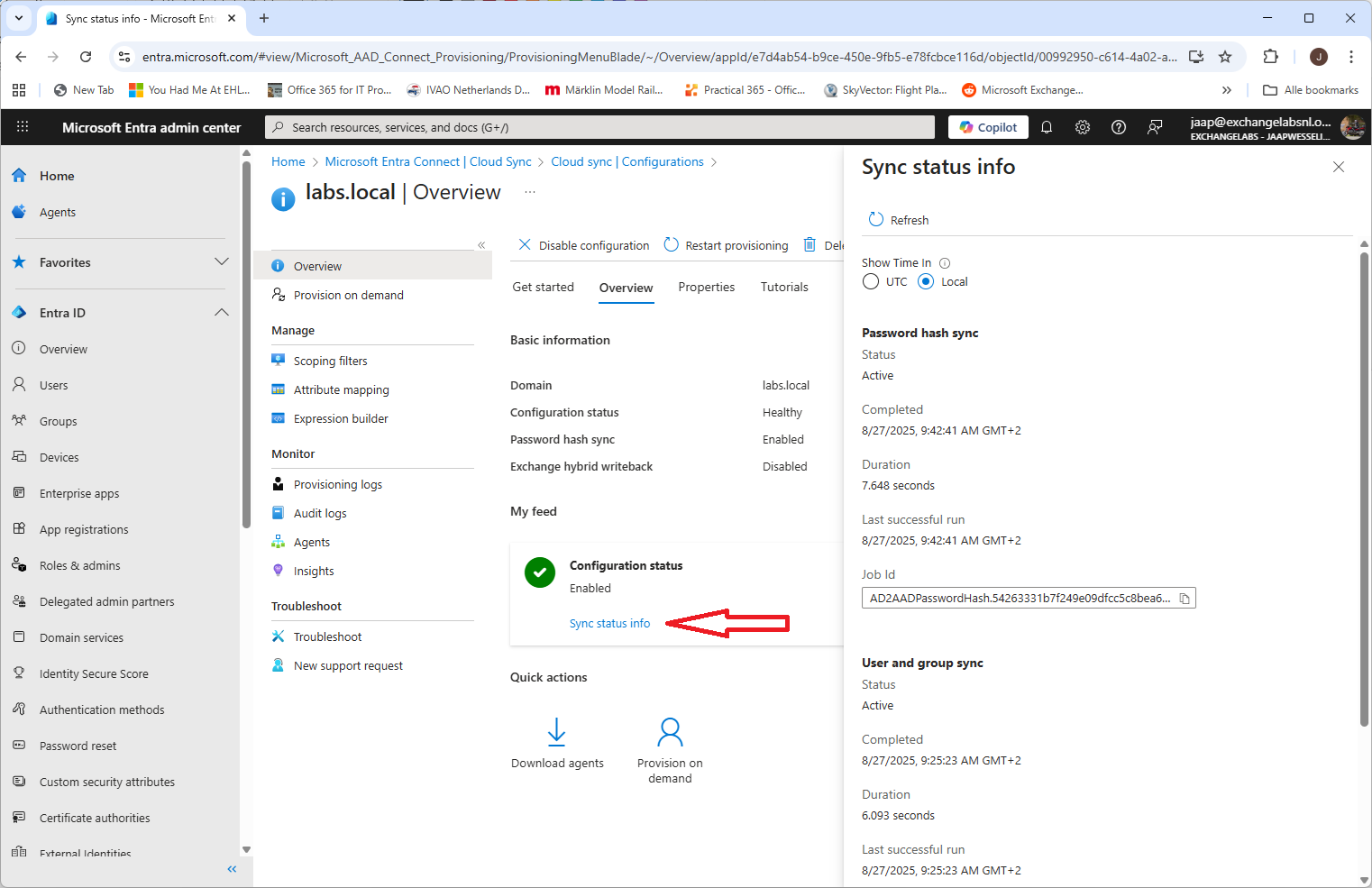Screen dimensions: 1372x888
Task: Open the portal waffle menu icon
Action: pyautogui.click(x=23, y=127)
